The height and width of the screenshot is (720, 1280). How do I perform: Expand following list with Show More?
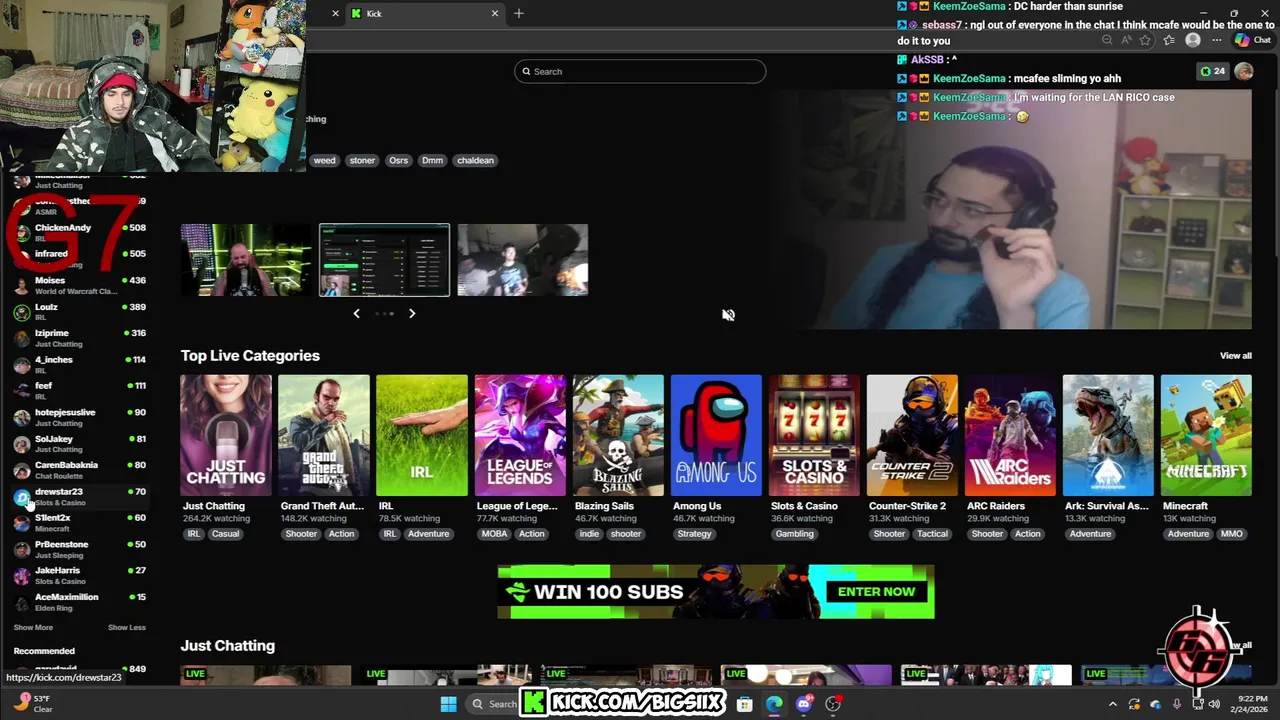(x=33, y=627)
